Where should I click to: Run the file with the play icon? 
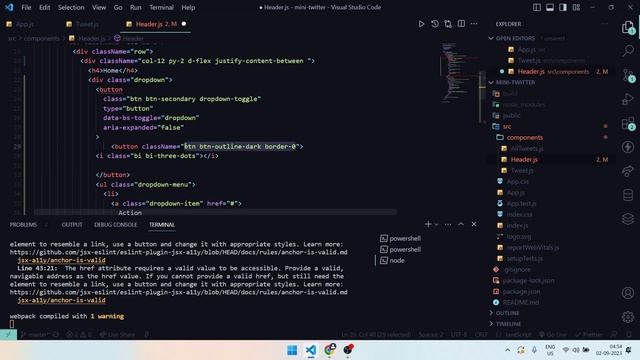[x=421, y=24]
